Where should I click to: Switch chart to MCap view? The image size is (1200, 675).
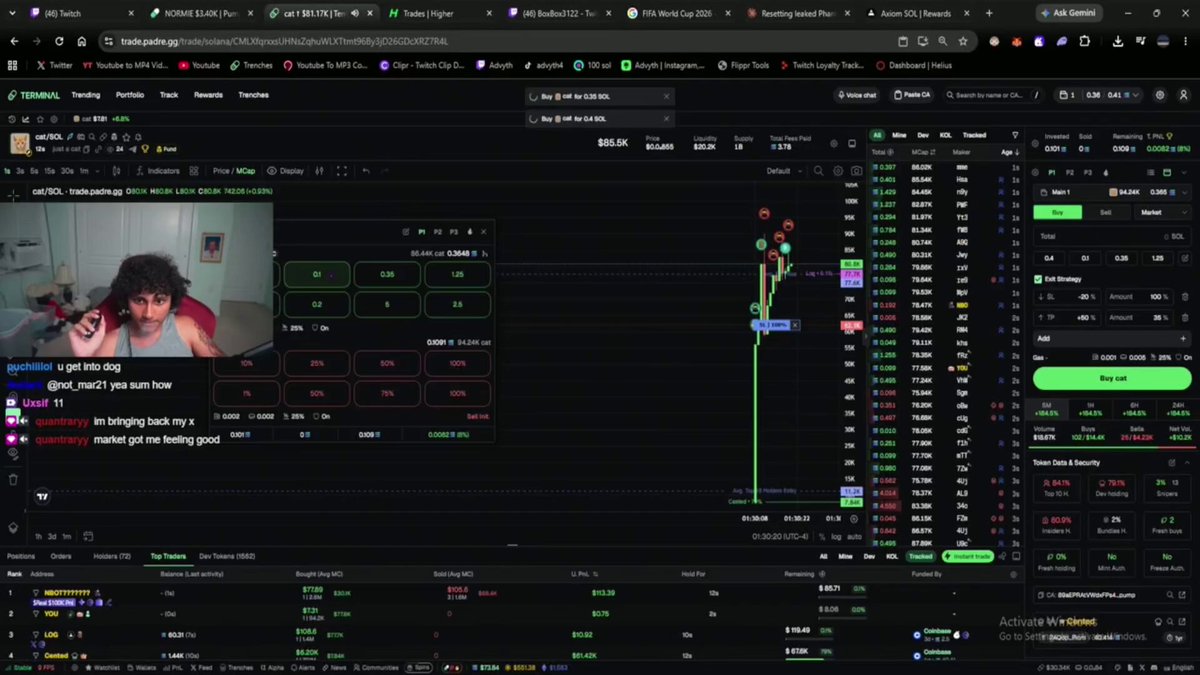[245, 171]
